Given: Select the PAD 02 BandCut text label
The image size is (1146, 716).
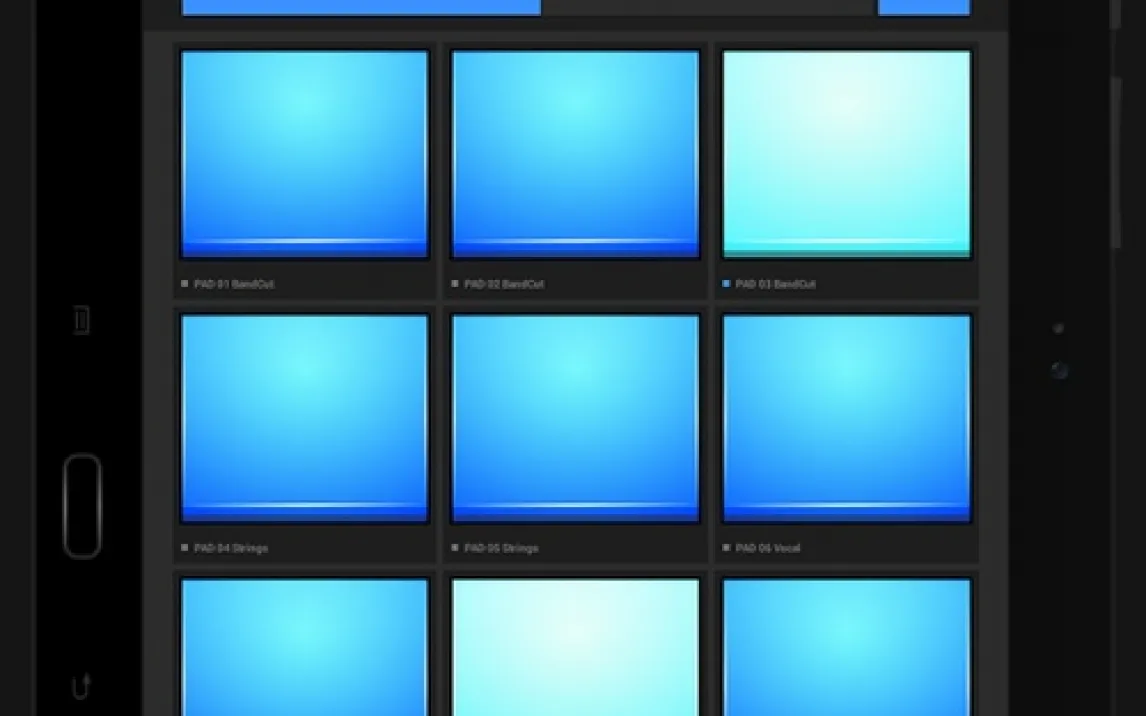Looking at the screenshot, I should coord(504,284).
